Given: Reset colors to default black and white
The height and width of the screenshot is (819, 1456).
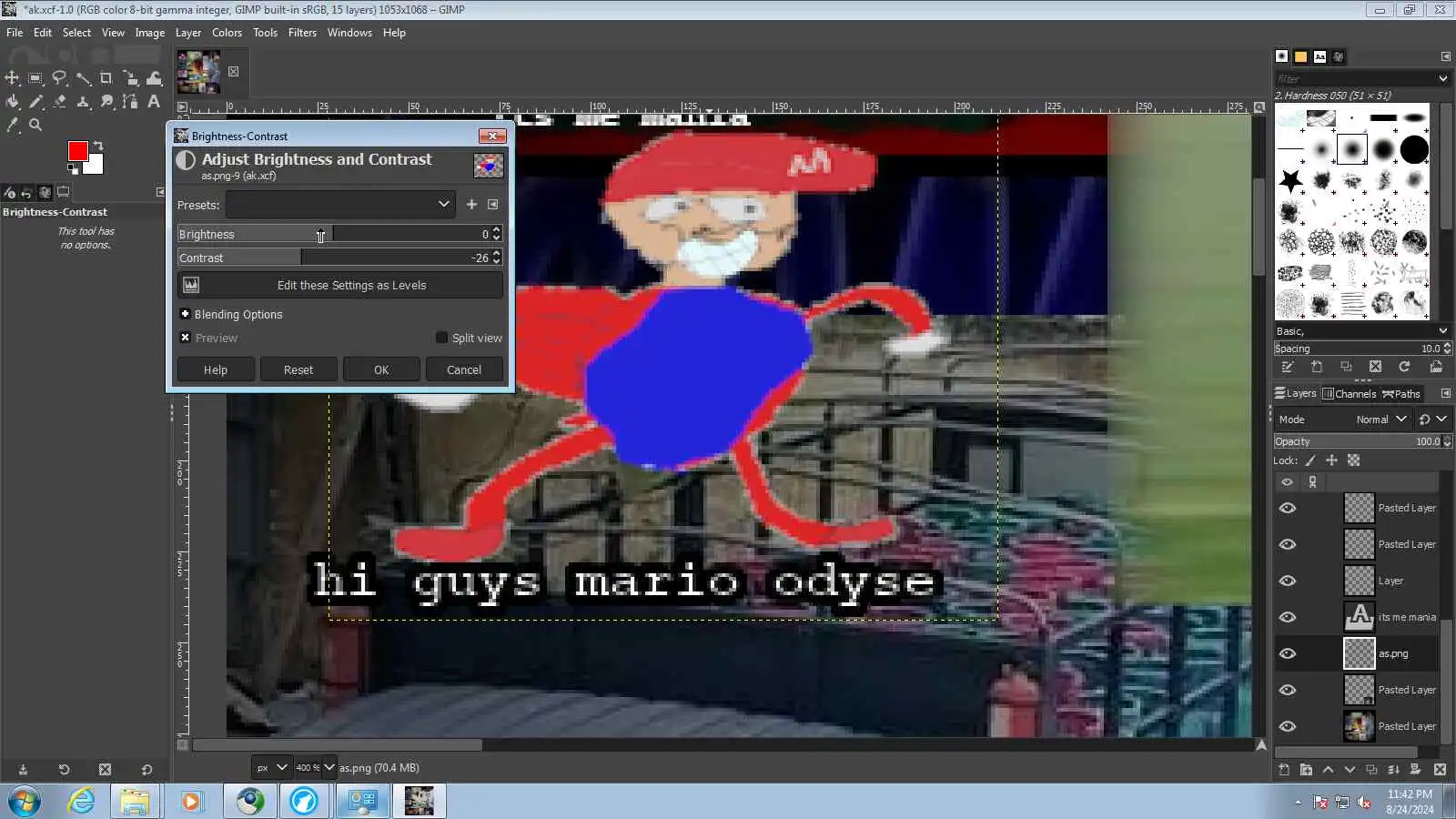Looking at the screenshot, I should pyautogui.click(x=73, y=168).
